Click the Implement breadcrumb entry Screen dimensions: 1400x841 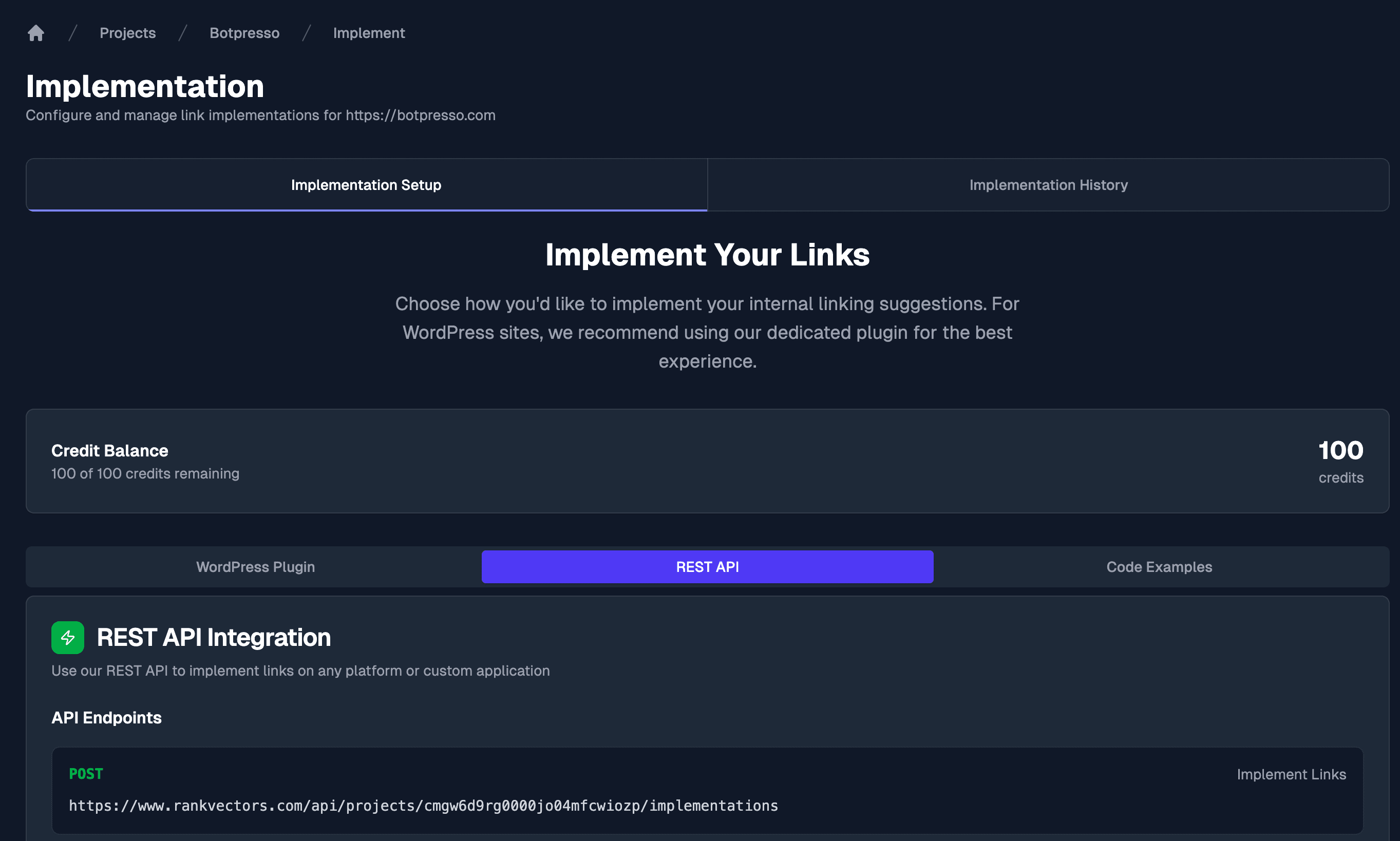coord(369,33)
